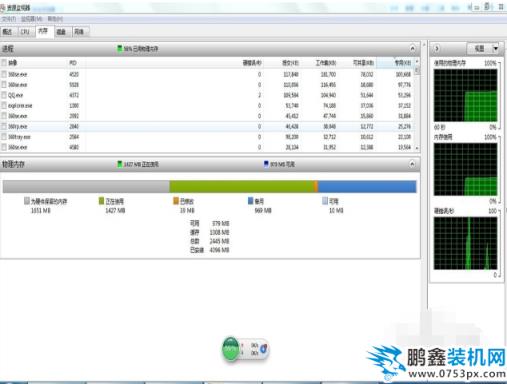Switch to the Disk tab

[61, 32]
